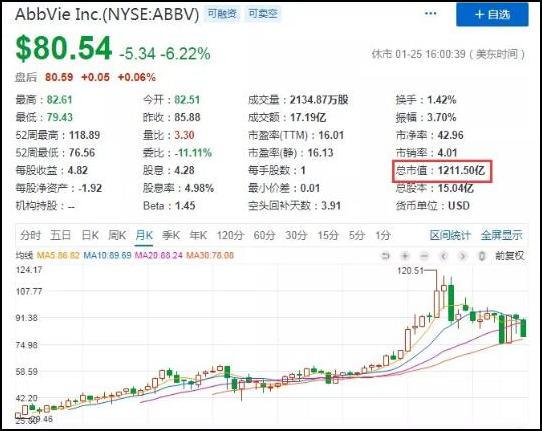Add ABBV to watchlist with +自选 button
Screen dimensions: 542x431
[x=492, y=15]
